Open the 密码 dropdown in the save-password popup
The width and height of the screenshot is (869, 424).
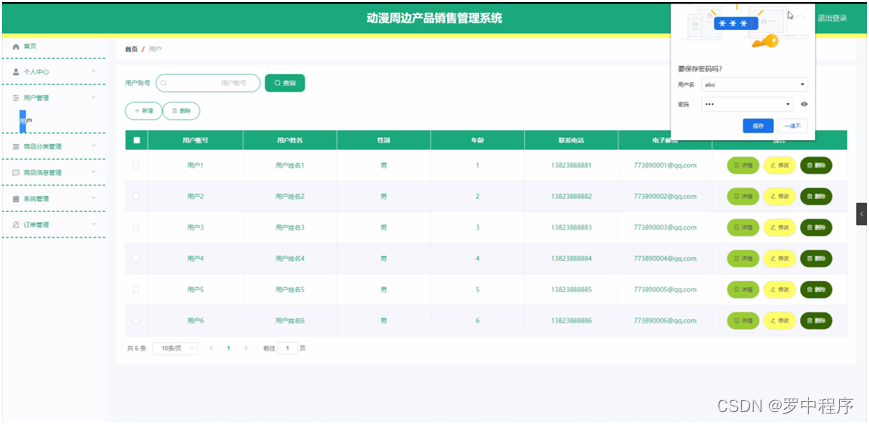(x=748, y=104)
